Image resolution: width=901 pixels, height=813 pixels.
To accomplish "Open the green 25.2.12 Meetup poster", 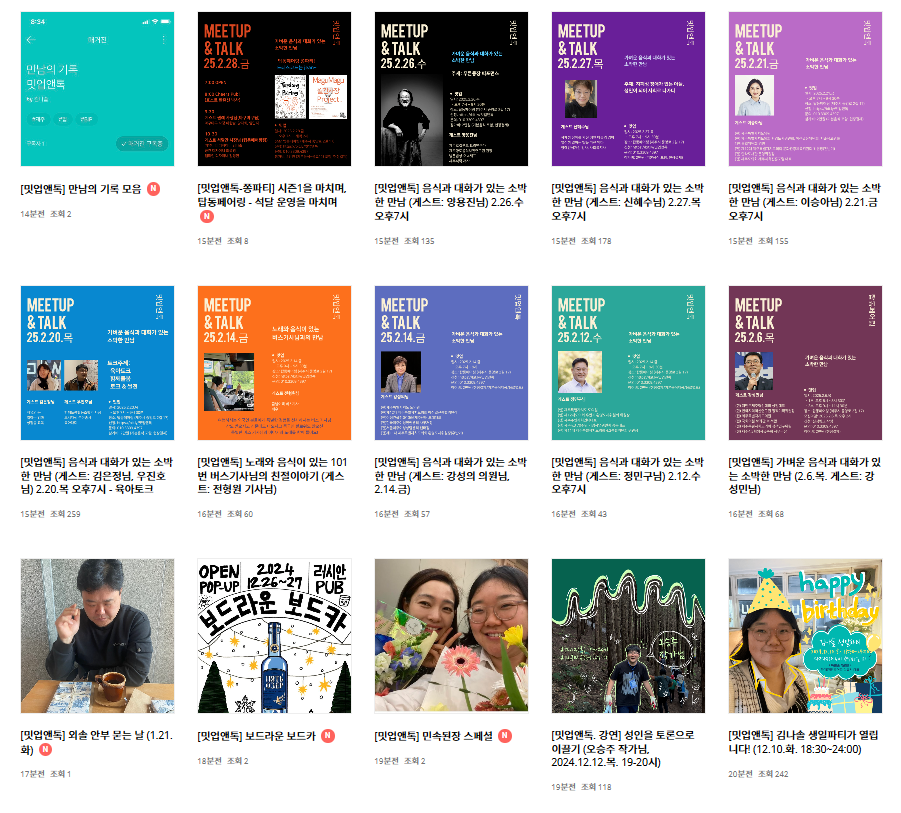I will click(x=628, y=363).
